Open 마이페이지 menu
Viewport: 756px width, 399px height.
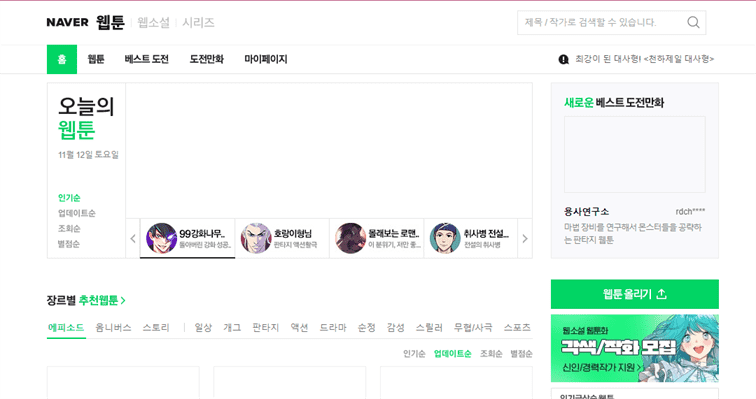[x=266, y=59]
